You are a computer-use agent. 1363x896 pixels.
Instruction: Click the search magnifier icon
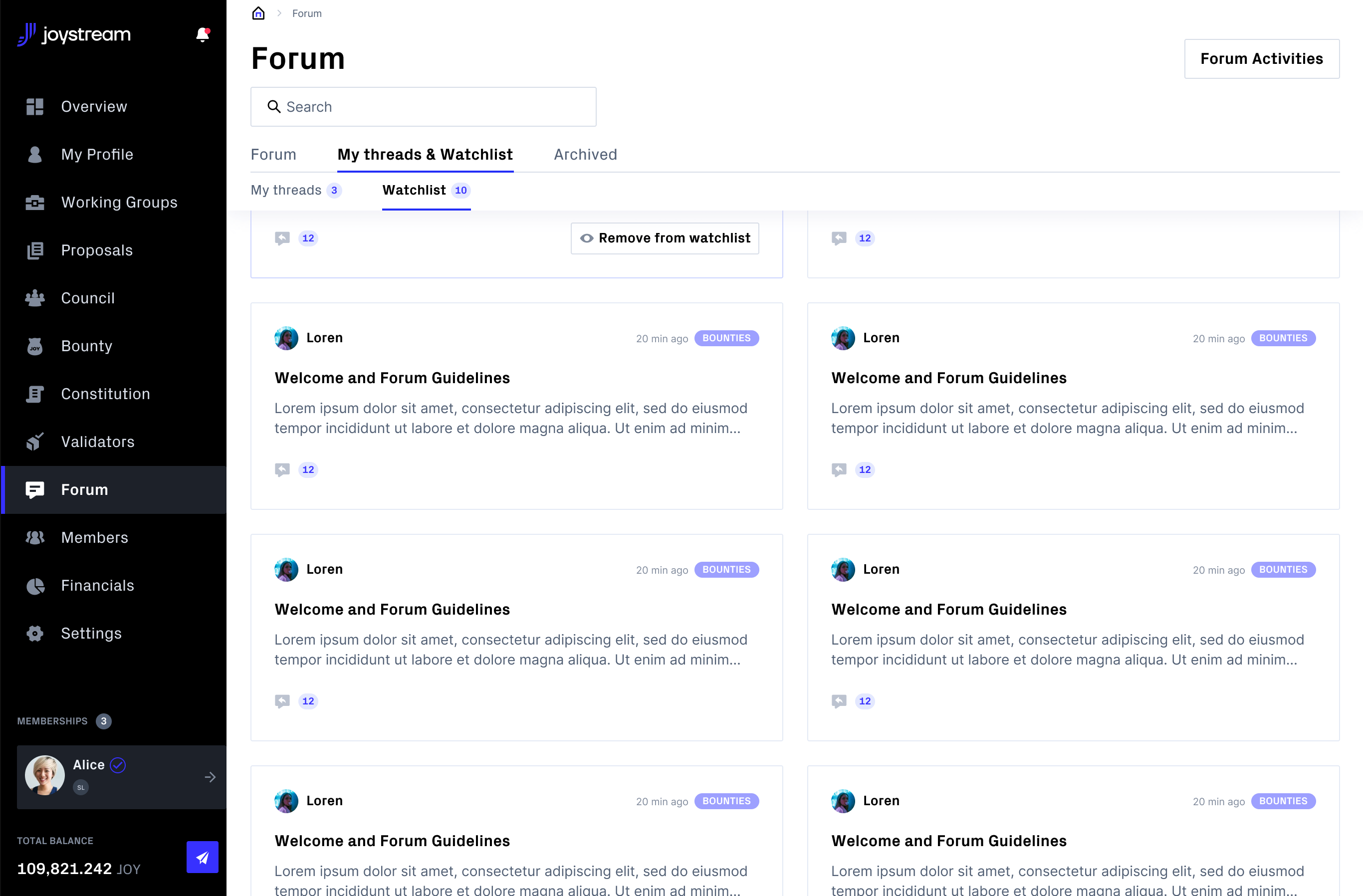click(x=274, y=106)
